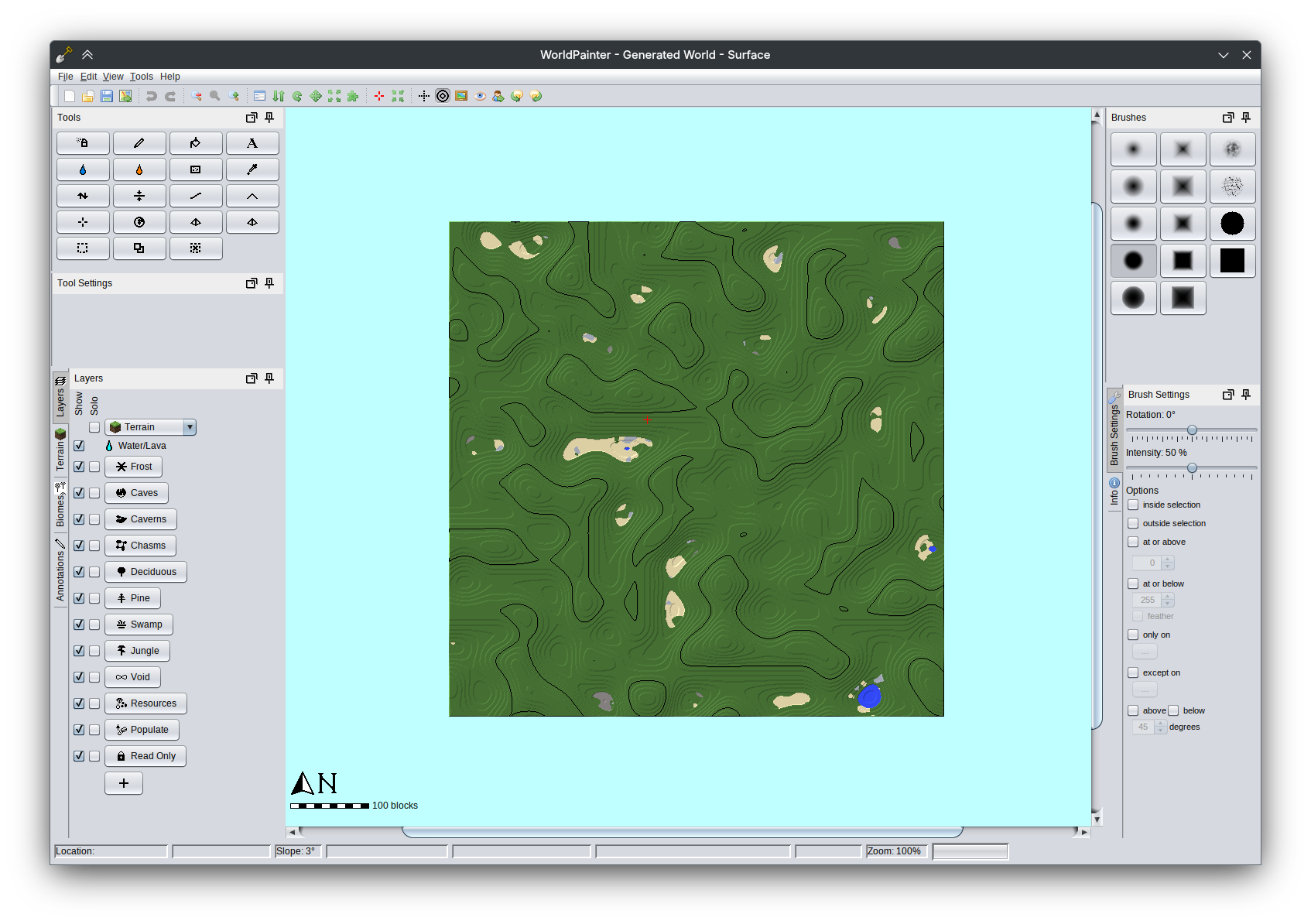Click the green rotate world icon
The width and height of the screenshot is (1311, 924).
[x=297, y=96]
